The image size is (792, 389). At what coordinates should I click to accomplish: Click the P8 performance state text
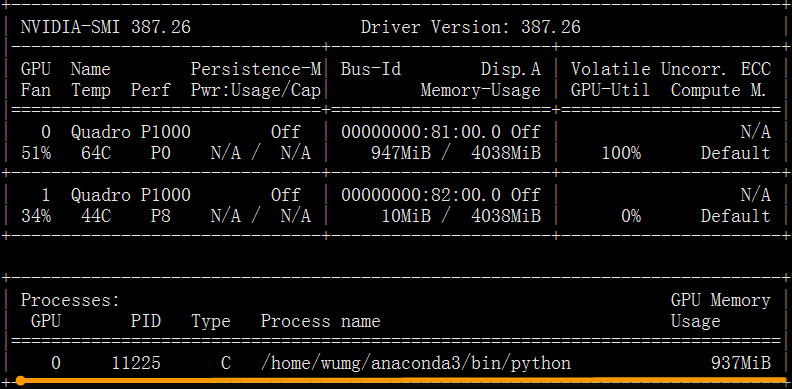[x=161, y=216]
